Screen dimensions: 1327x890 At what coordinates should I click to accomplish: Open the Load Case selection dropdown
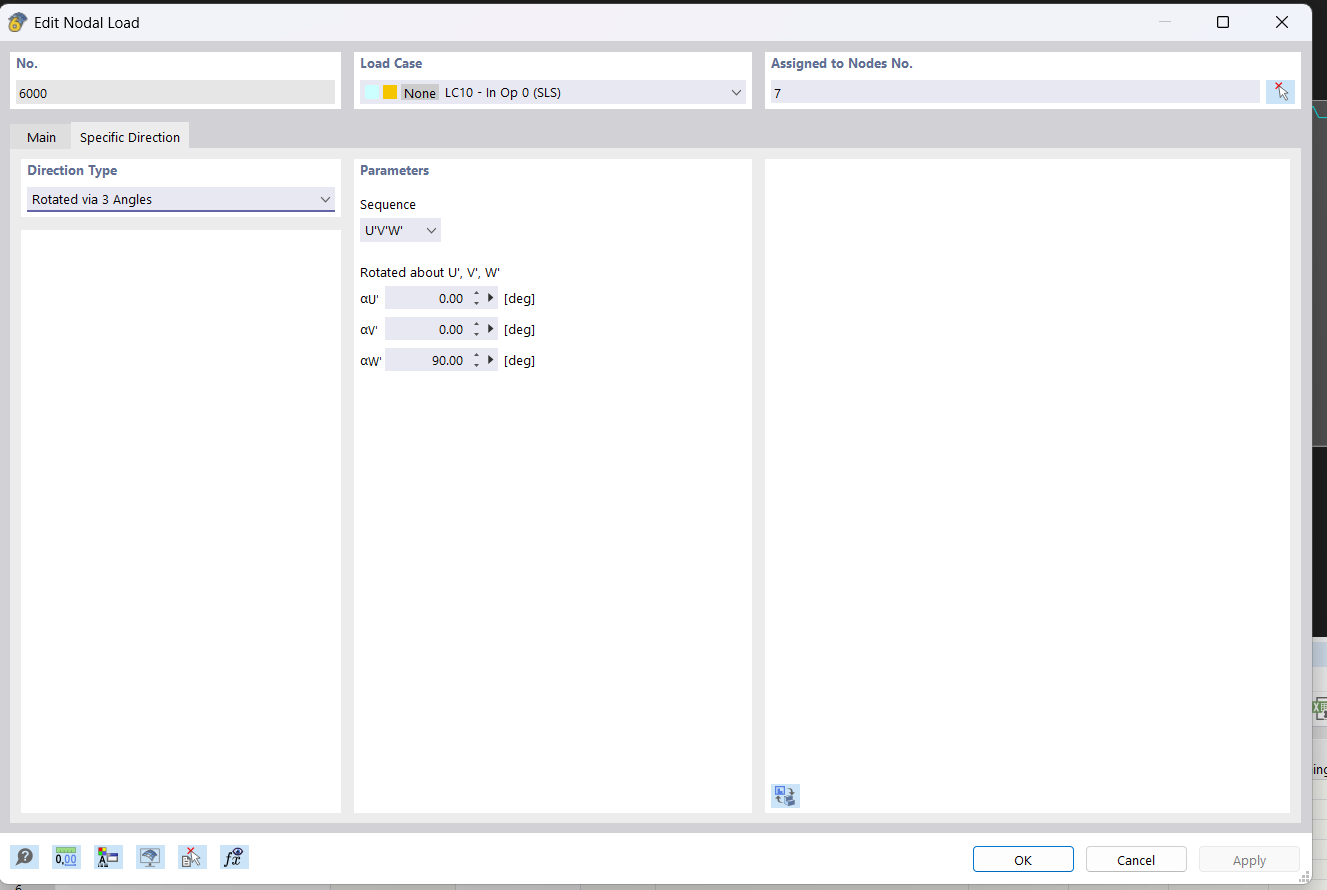point(737,92)
